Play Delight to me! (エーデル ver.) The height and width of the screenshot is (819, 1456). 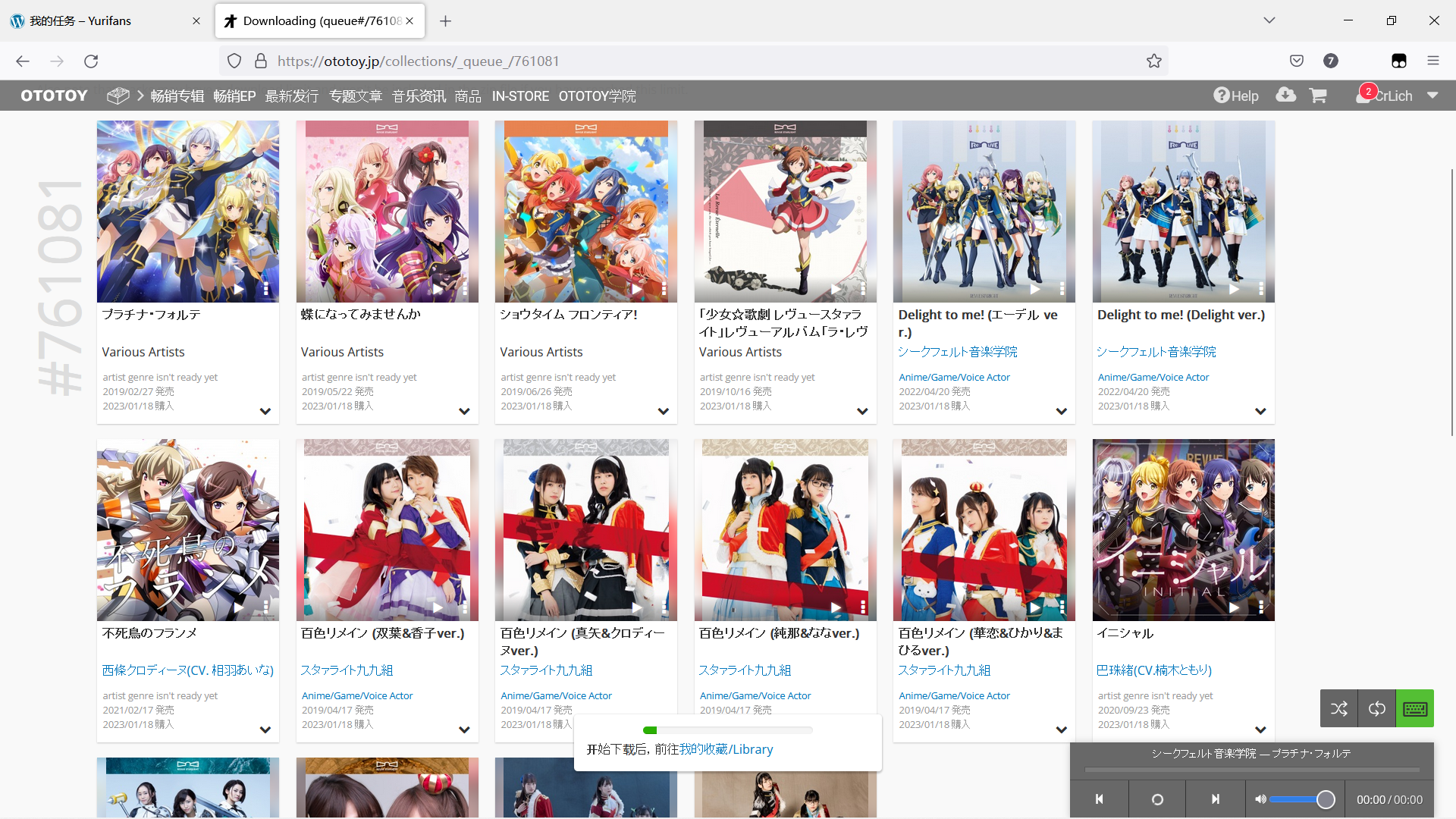coord(1034,289)
